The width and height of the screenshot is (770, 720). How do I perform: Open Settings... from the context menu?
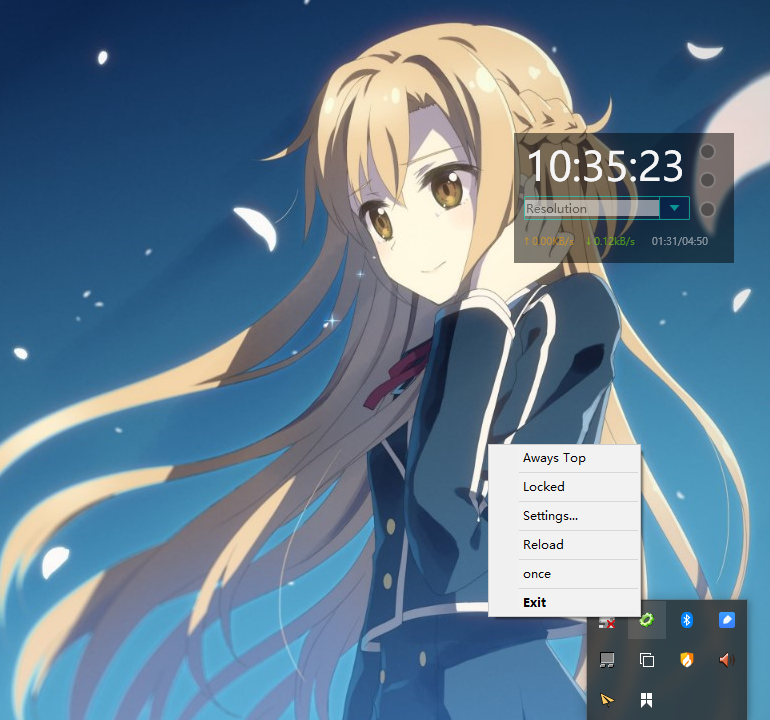pos(565,516)
